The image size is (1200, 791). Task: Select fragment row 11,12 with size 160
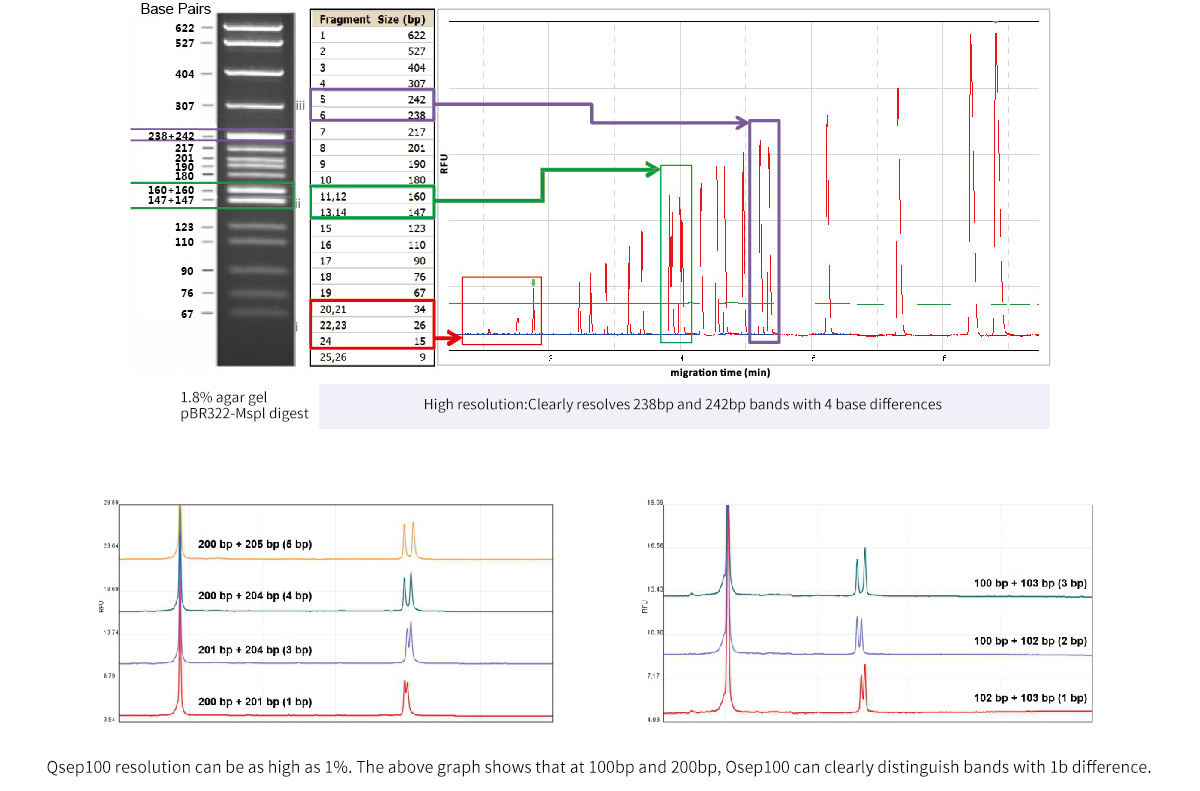[372, 196]
